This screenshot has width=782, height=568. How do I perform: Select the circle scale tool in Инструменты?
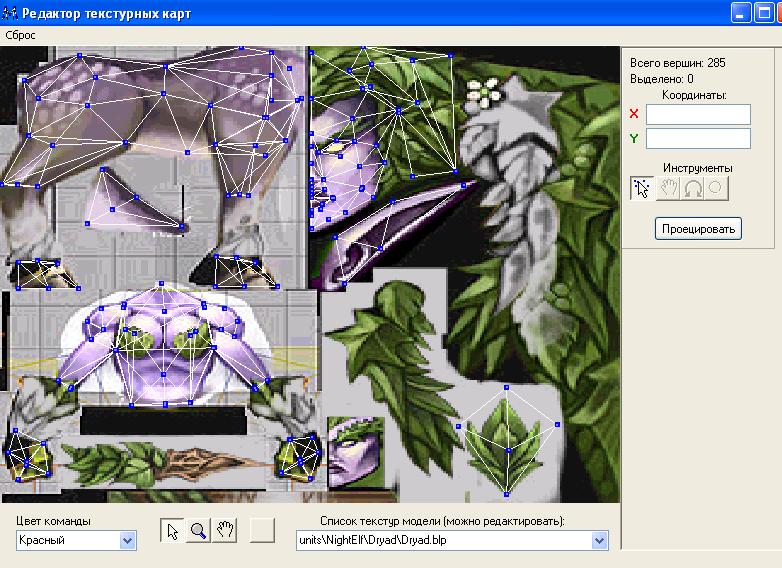pos(716,189)
